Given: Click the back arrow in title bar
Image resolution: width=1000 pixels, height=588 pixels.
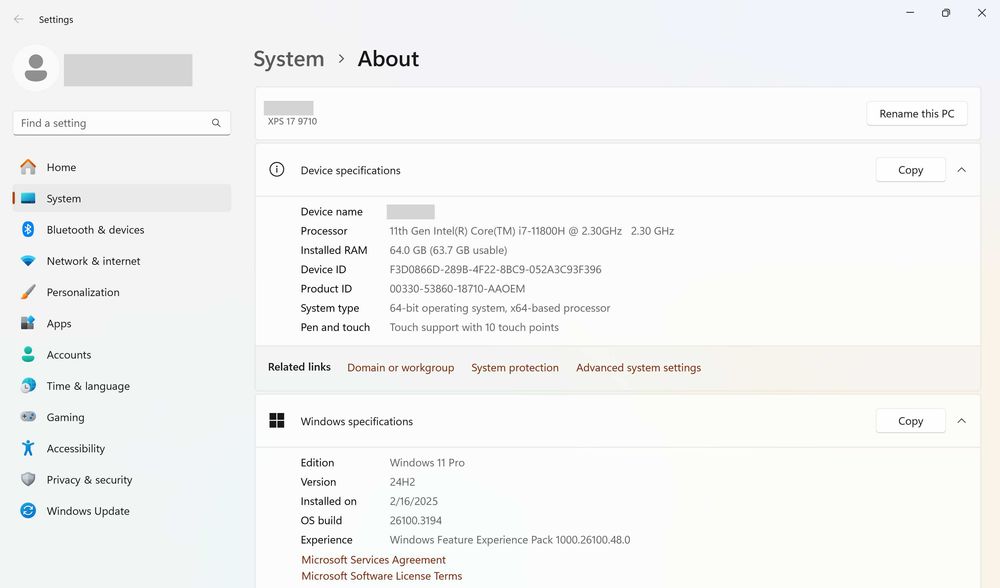Looking at the screenshot, I should pyautogui.click(x=18, y=19).
